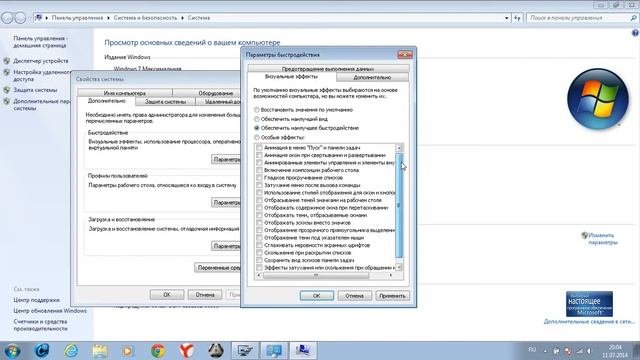Enable 'Скольжение при раскрытии списков' checkbox
This screenshot has height=360, width=640.
pyautogui.click(x=259, y=253)
